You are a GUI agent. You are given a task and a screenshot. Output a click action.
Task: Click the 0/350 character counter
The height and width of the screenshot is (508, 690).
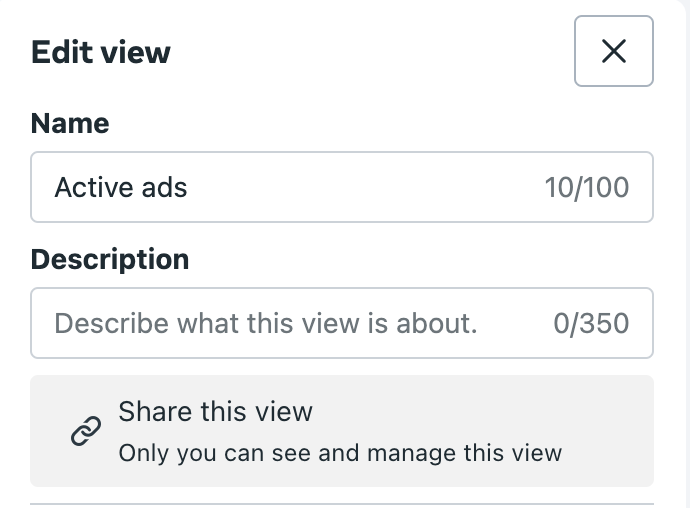(591, 324)
